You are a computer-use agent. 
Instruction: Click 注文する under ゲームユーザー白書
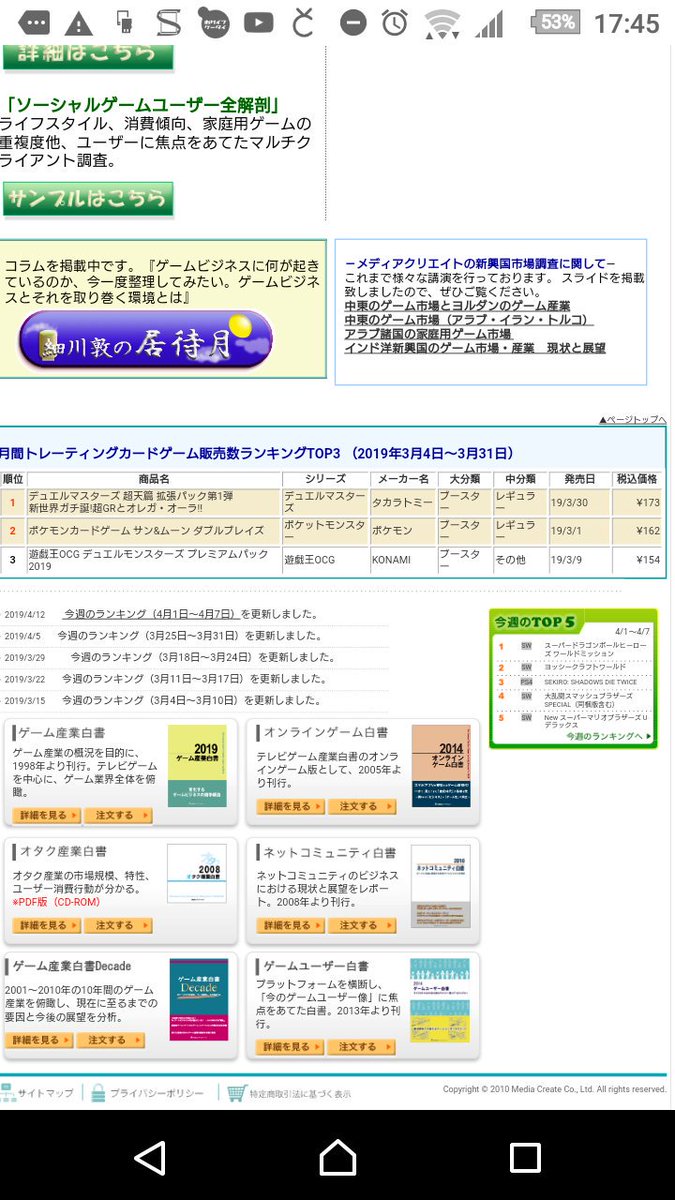pos(362,1047)
